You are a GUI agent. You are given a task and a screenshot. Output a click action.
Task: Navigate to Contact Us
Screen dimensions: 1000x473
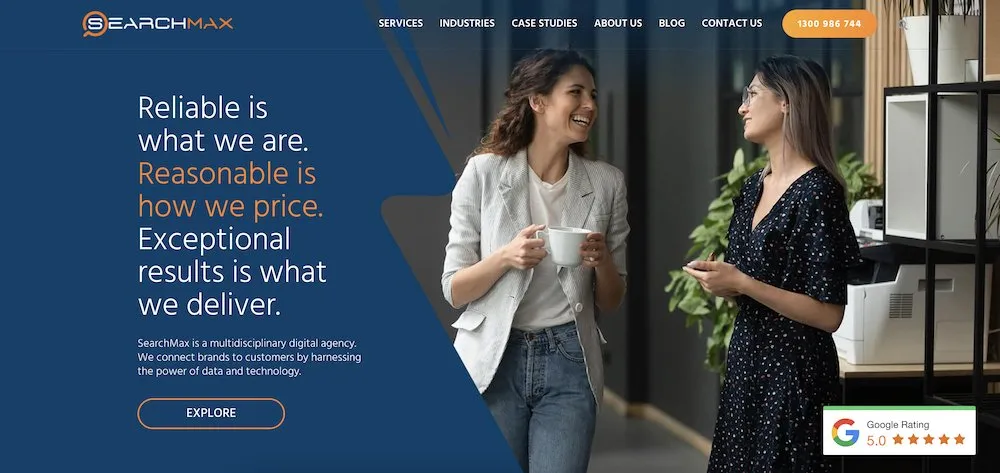click(x=732, y=23)
